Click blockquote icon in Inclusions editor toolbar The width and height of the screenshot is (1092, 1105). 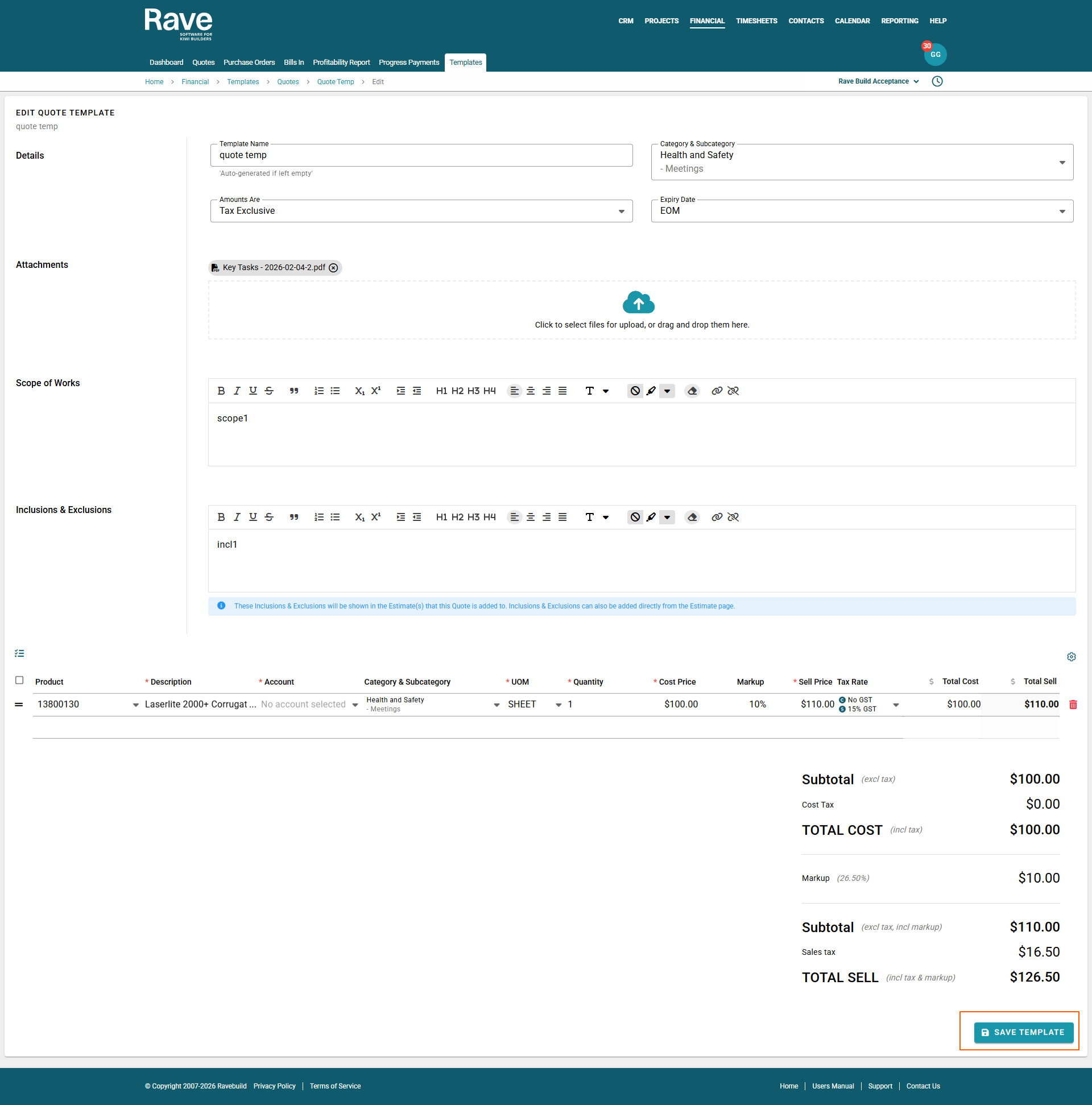[x=293, y=517]
